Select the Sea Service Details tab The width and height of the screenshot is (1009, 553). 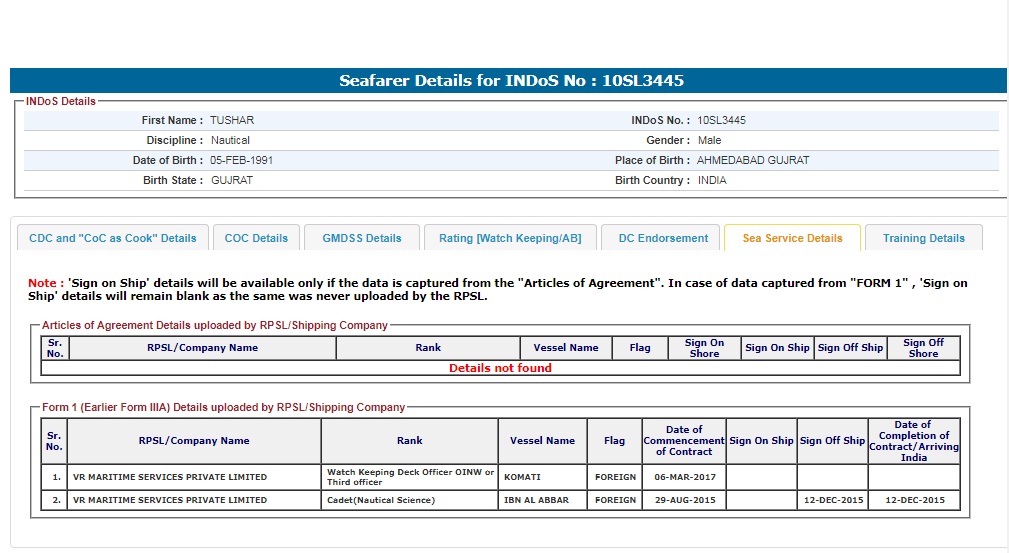tap(792, 238)
